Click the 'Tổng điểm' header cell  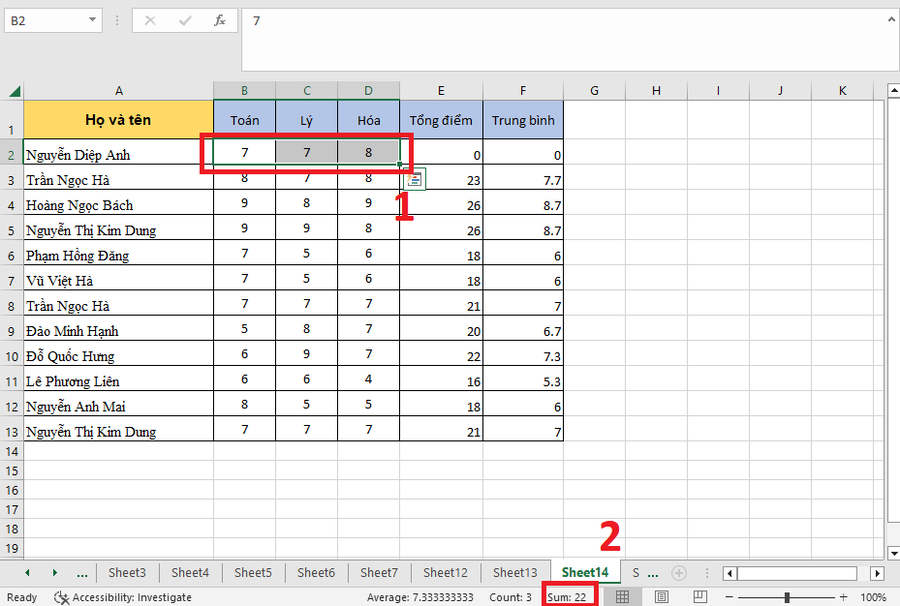click(441, 120)
